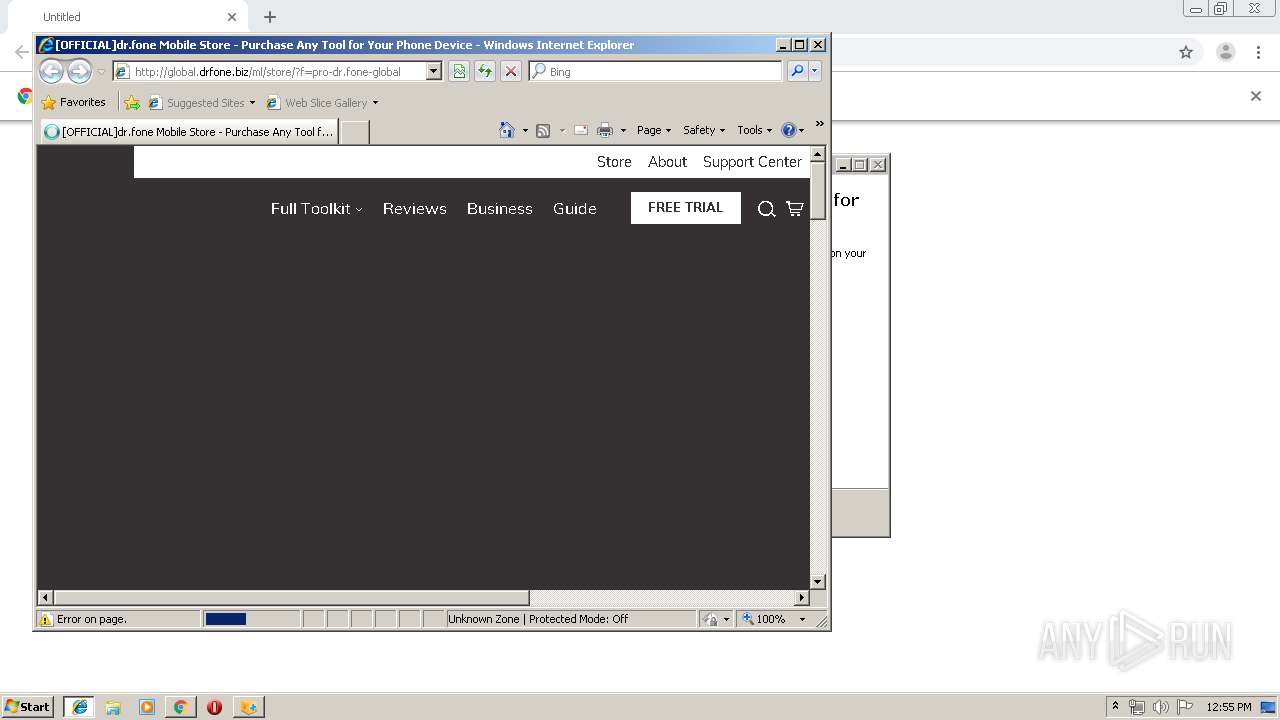Open Suggested Sites in favorites bar
The image size is (1280, 720).
pyautogui.click(x=202, y=102)
